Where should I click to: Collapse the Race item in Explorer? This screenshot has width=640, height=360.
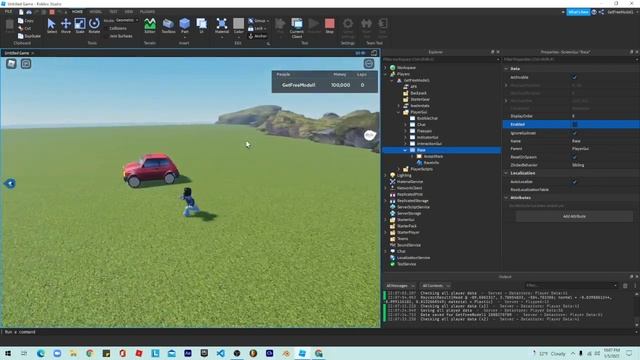point(405,150)
